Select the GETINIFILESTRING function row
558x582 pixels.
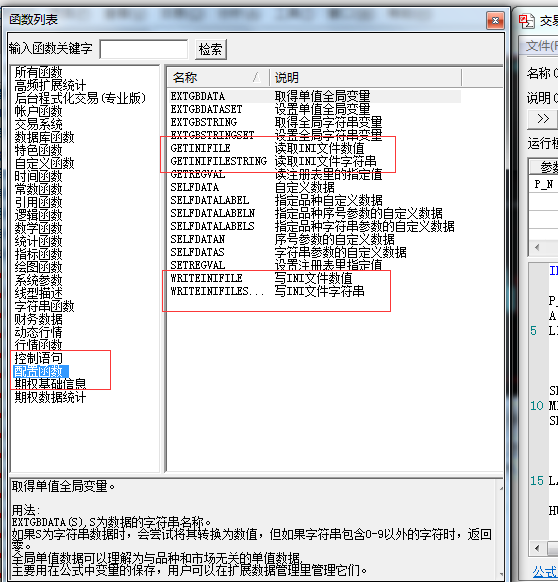315,161
